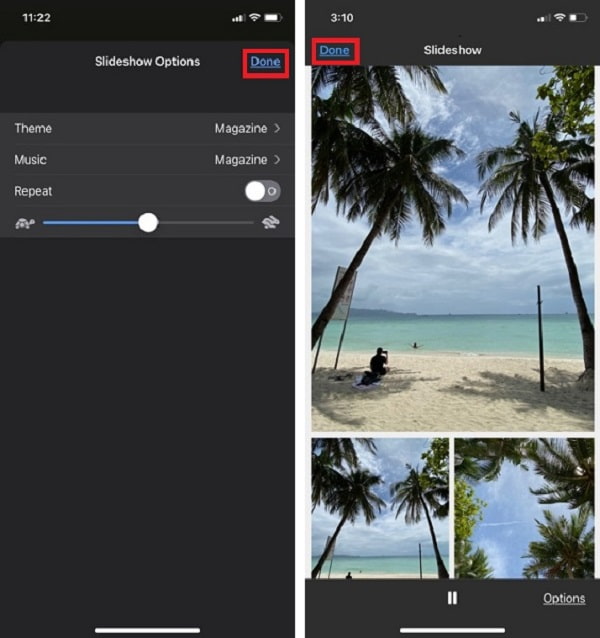Tap Done in Slideshow Options
The image size is (600, 638).
(x=265, y=62)
